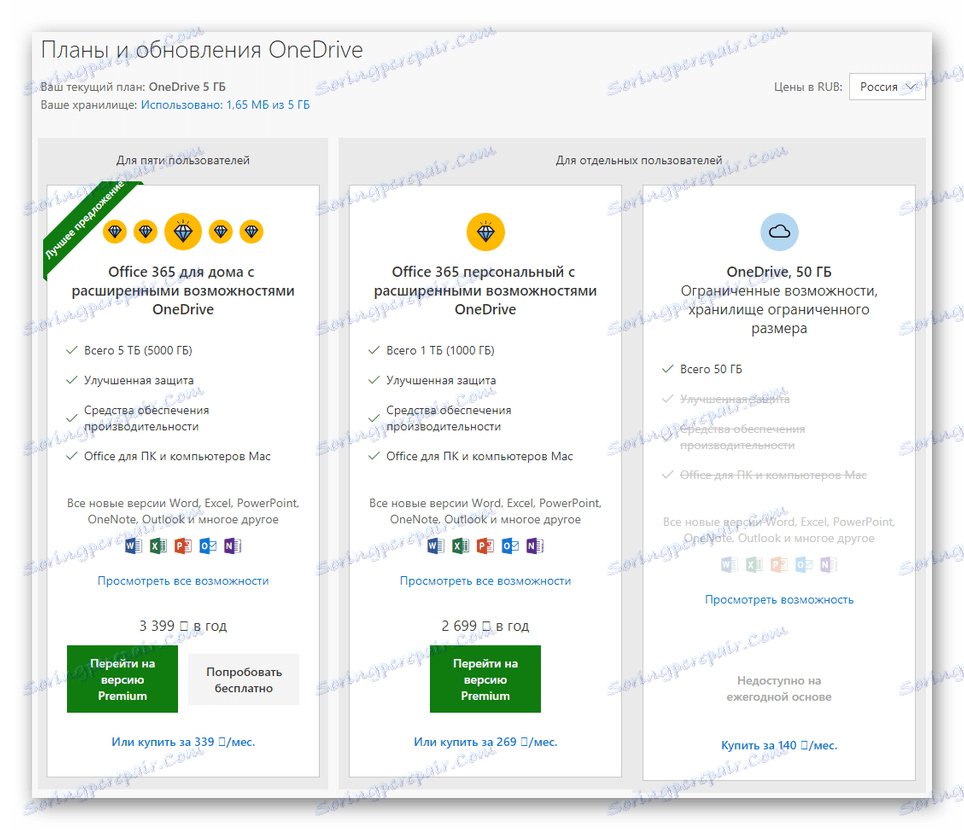
Task: Click the Ваш текущий план: OneDrive 5 ГБ text
Action: (x=133, y=87)
